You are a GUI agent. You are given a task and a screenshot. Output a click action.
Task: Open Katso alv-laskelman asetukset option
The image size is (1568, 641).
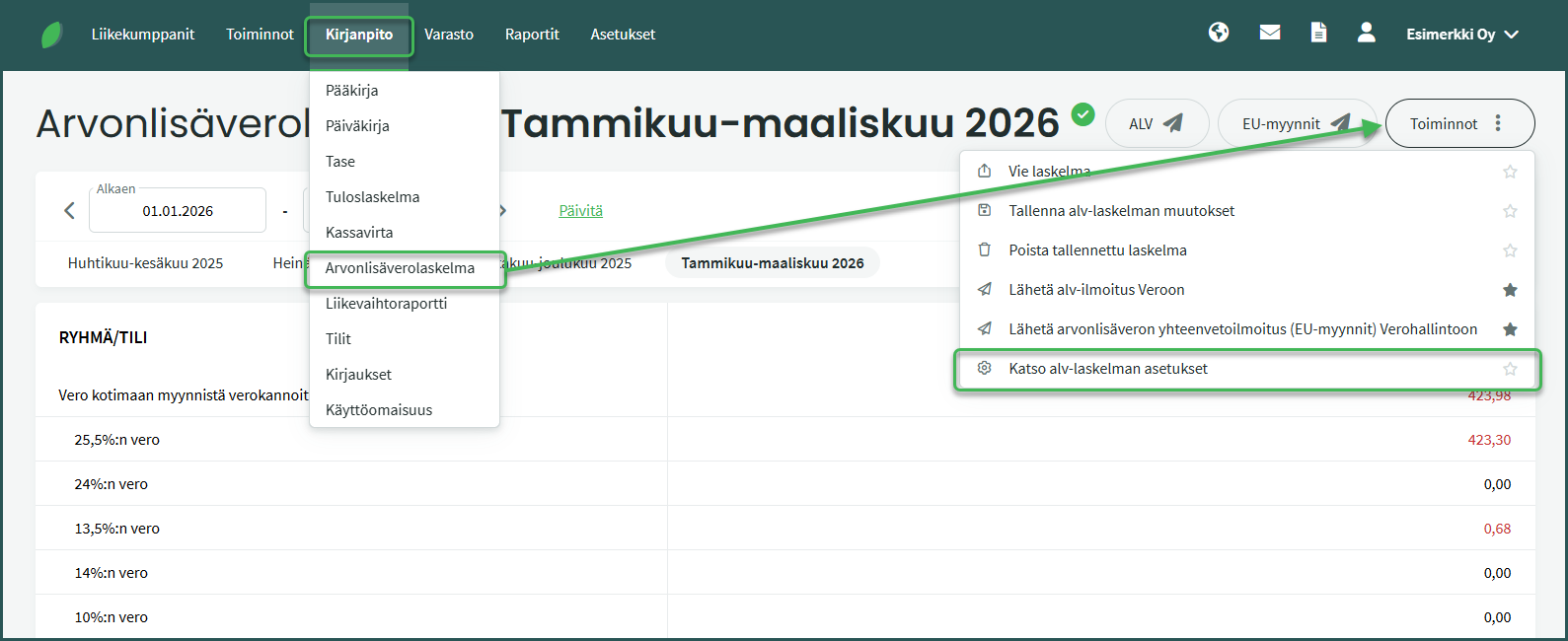click(1107, 369)
